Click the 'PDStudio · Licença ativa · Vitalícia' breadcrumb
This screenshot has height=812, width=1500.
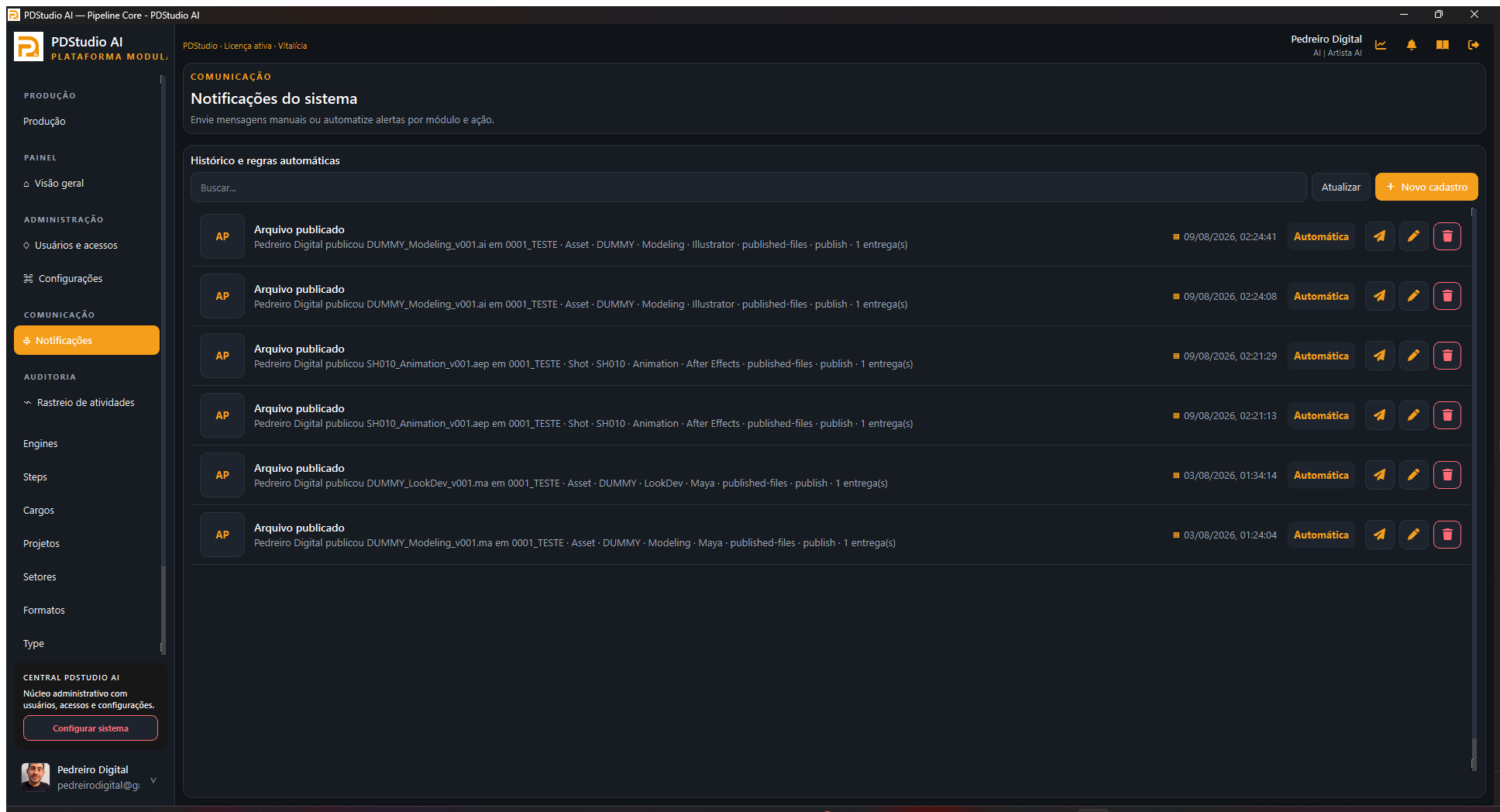[x=245, y=46]
